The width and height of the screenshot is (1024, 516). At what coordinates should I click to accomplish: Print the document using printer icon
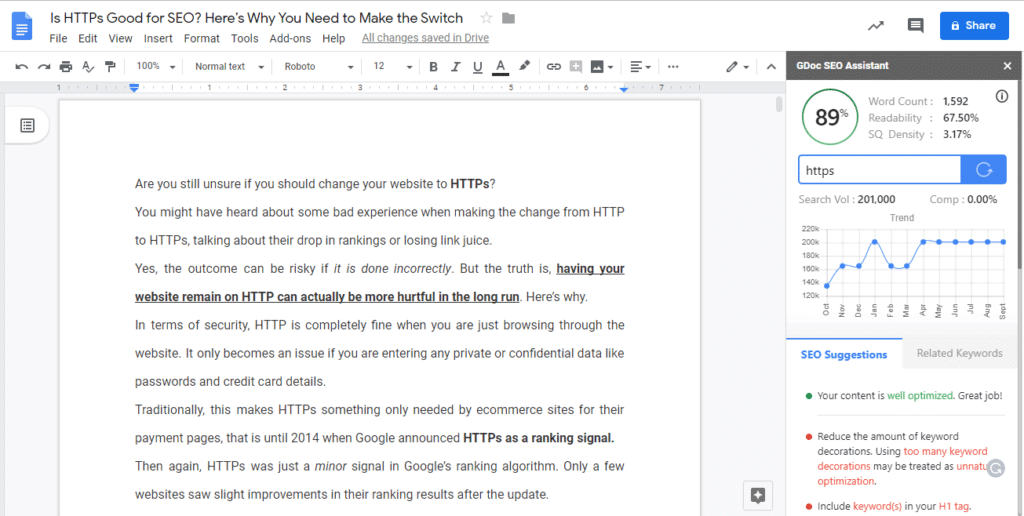[66, 67]
